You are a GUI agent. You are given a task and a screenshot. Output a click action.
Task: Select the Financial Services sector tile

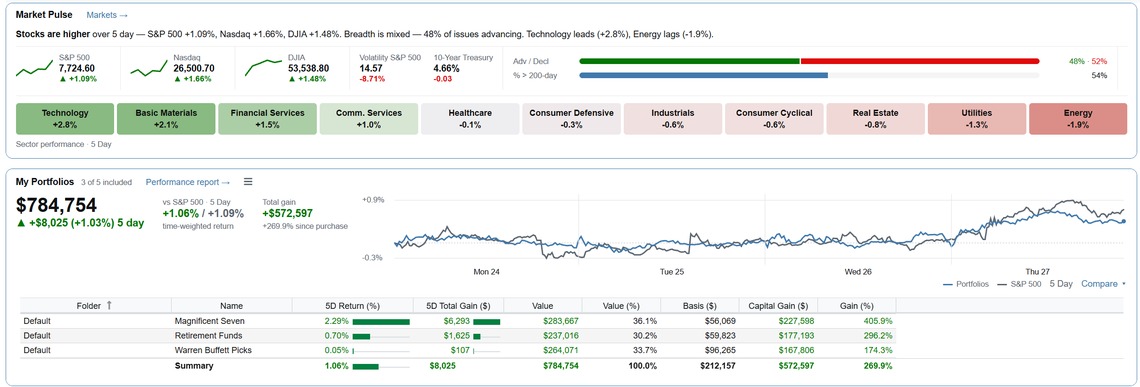click(x=268, y=119)
